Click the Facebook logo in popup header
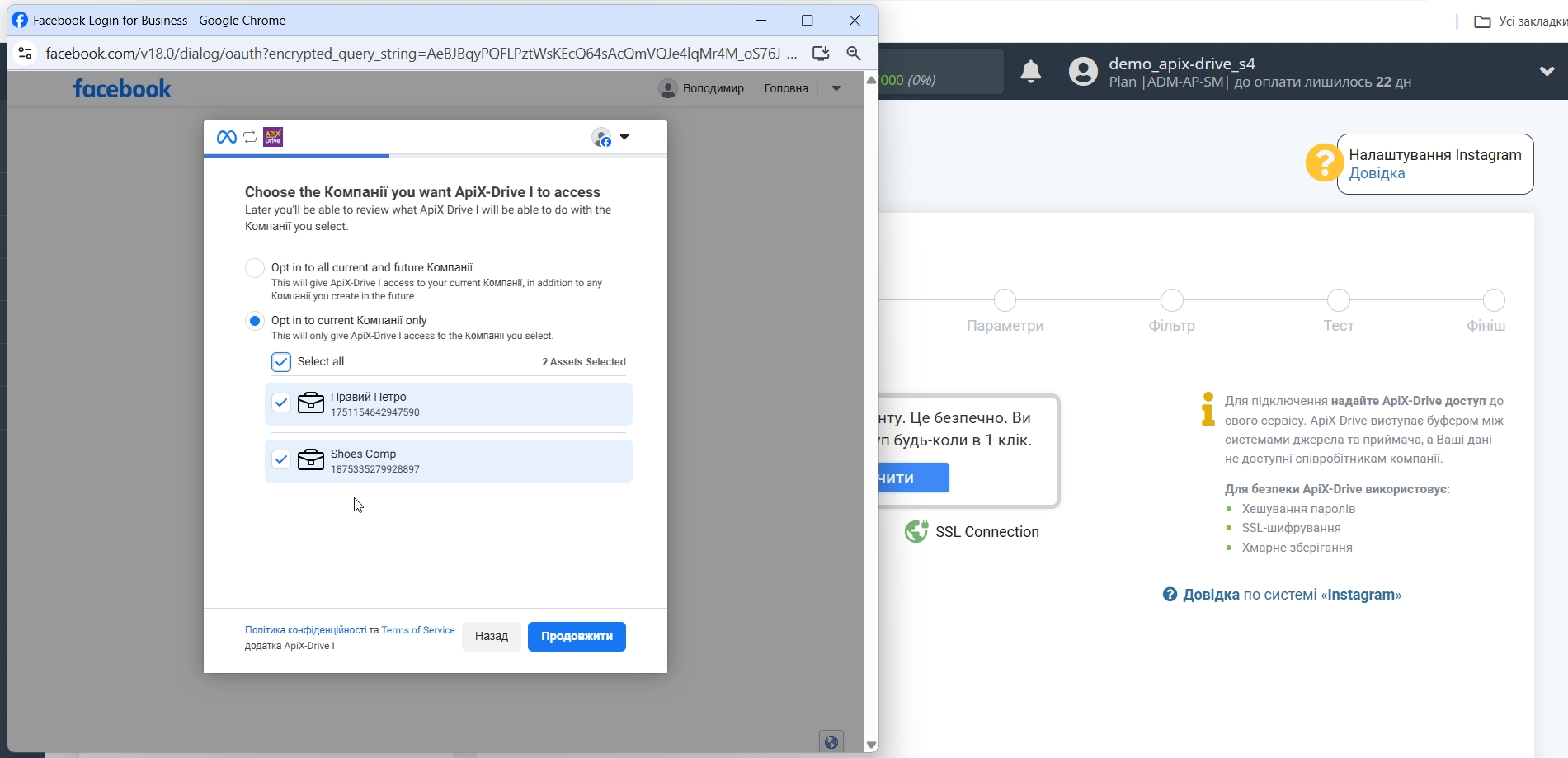Image resolution: width=1568 pixels, height=758 pixels. click(x=122, y=88)
